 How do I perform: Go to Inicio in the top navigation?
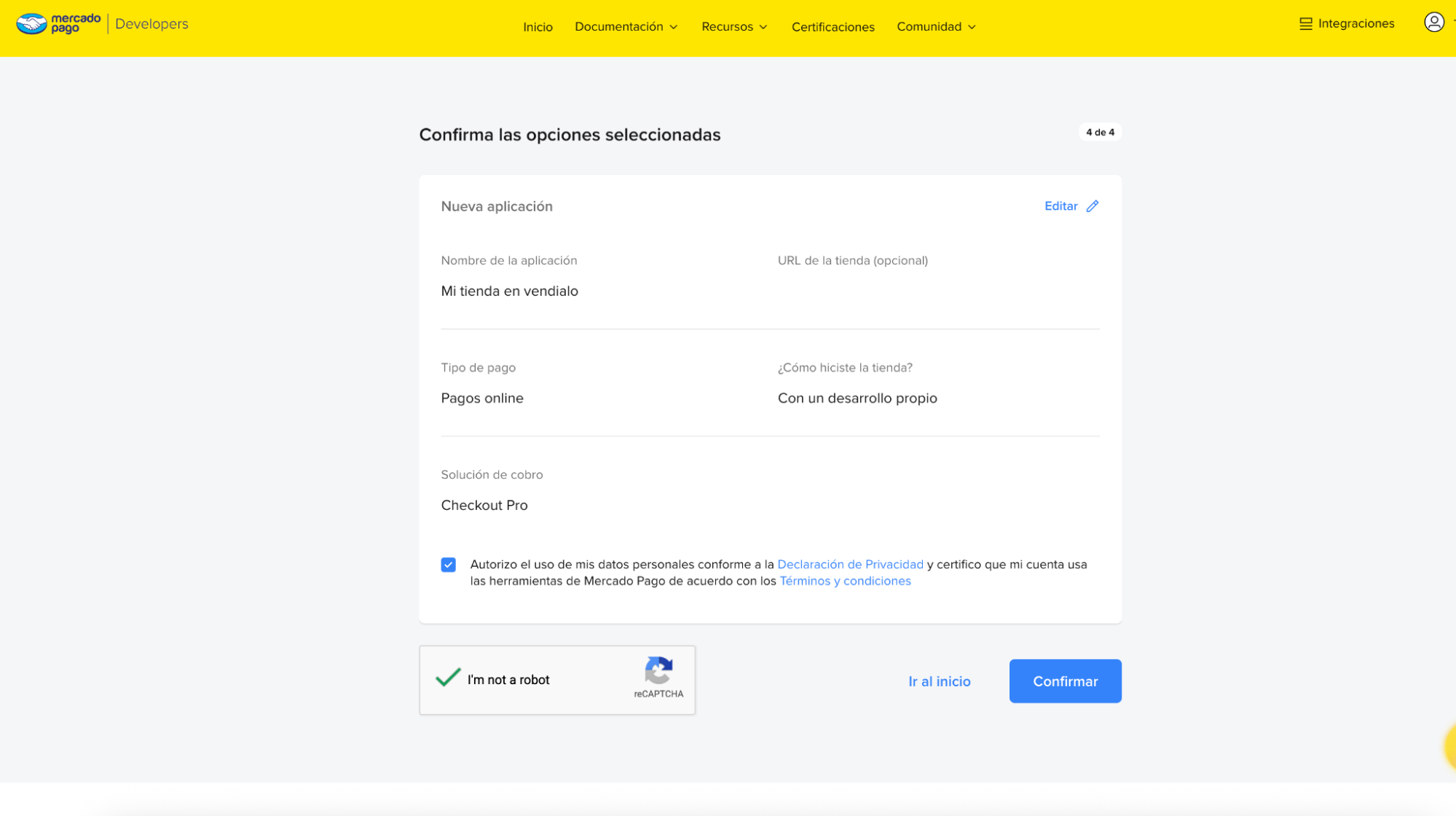(x=538, y=27)
